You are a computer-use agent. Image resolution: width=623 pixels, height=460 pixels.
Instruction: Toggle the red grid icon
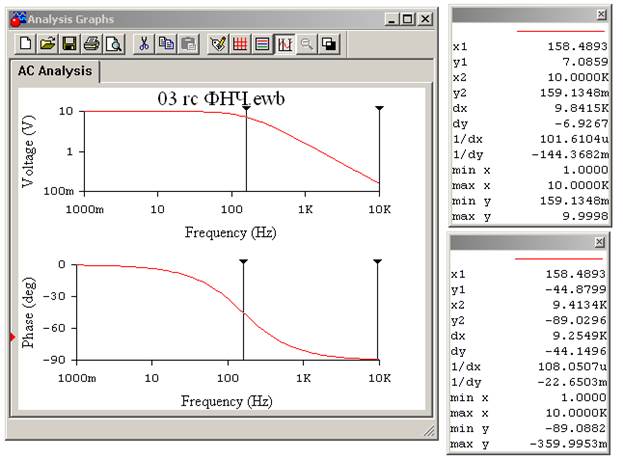point(240,44)
